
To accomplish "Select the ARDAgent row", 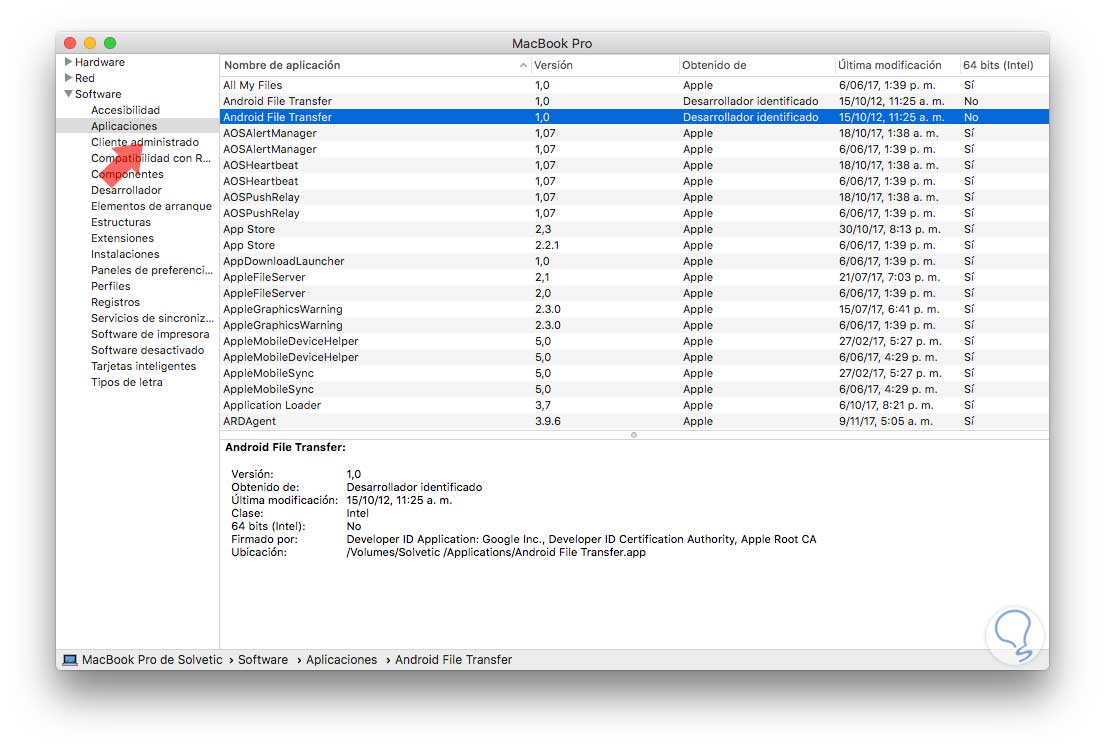I will point(634,422).
